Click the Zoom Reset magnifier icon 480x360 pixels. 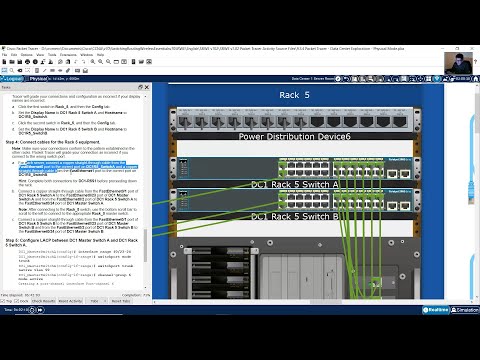point(100,62)
